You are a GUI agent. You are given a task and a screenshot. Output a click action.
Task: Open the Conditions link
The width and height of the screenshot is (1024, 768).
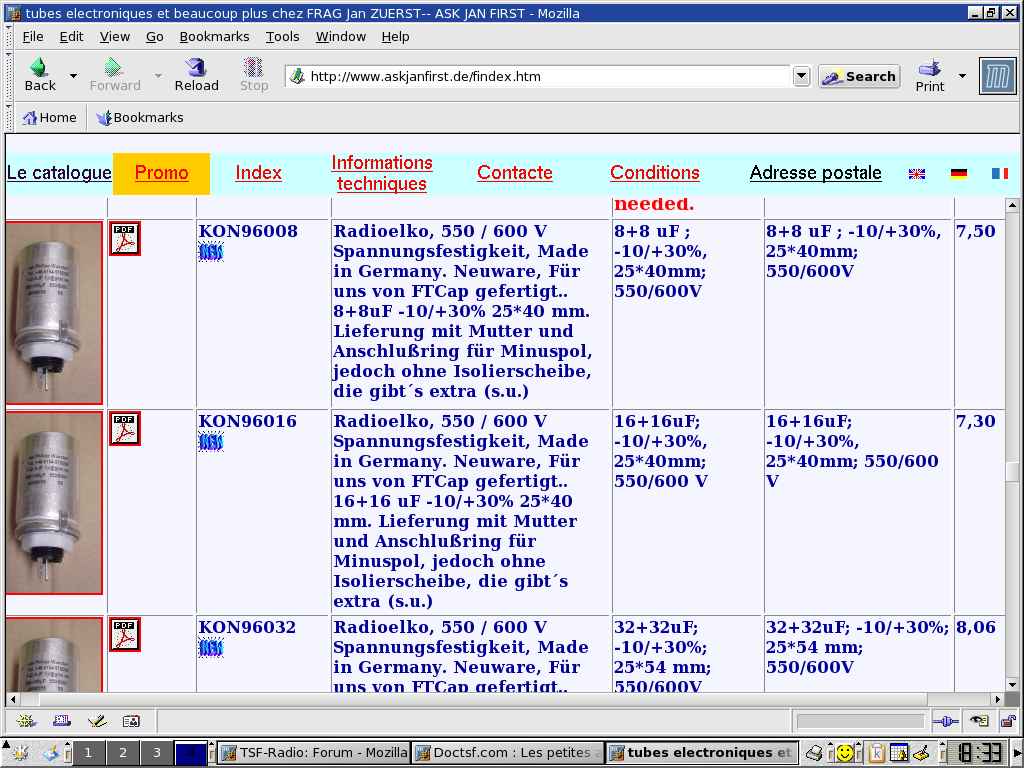pos(654,172)
